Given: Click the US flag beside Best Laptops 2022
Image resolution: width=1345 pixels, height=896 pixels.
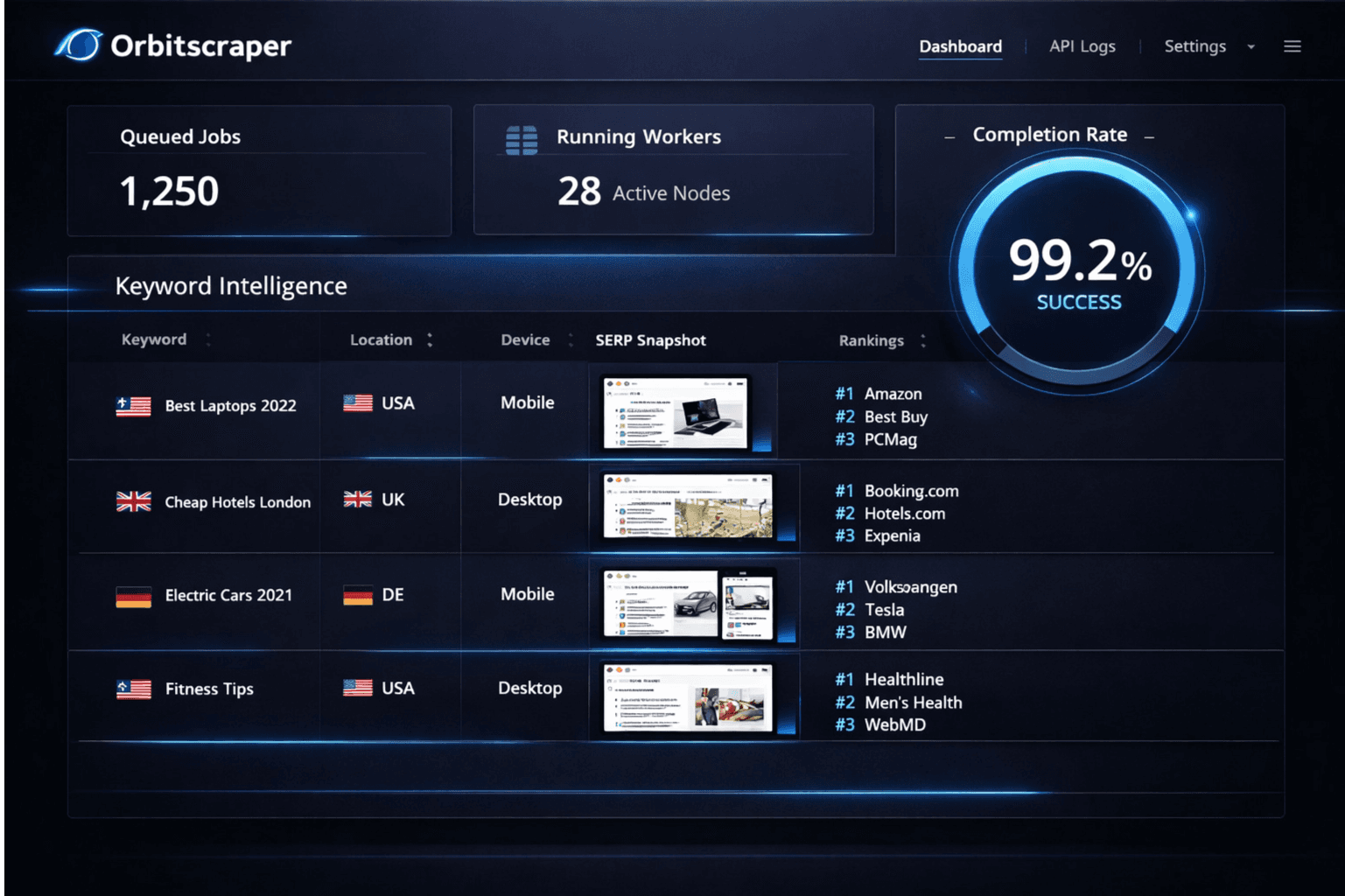Looking at the screenshot, I should 133,404.
